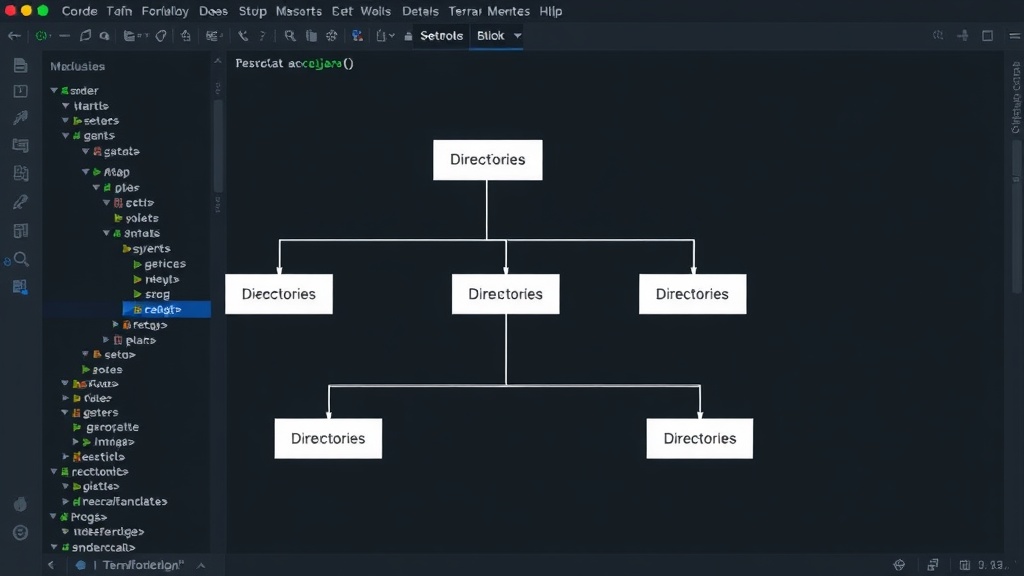Open the Terrai menu

465,11
